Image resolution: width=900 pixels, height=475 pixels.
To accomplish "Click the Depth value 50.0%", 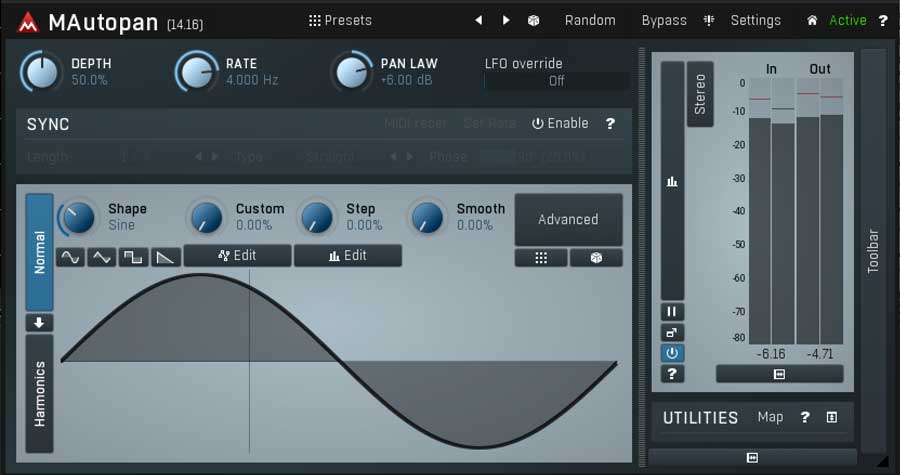I will (90, 80).
